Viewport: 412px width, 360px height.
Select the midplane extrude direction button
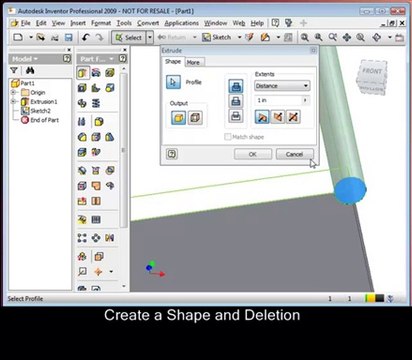(x=293, y=117)
